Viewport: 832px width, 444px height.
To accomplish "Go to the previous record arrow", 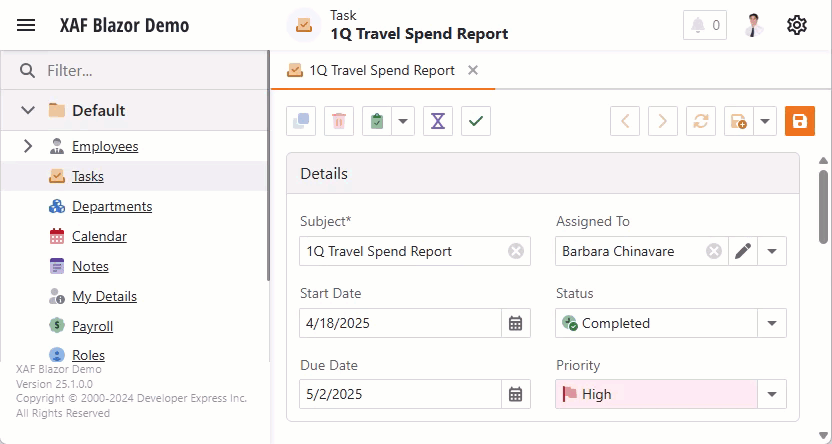I will (x=625, y=121).
